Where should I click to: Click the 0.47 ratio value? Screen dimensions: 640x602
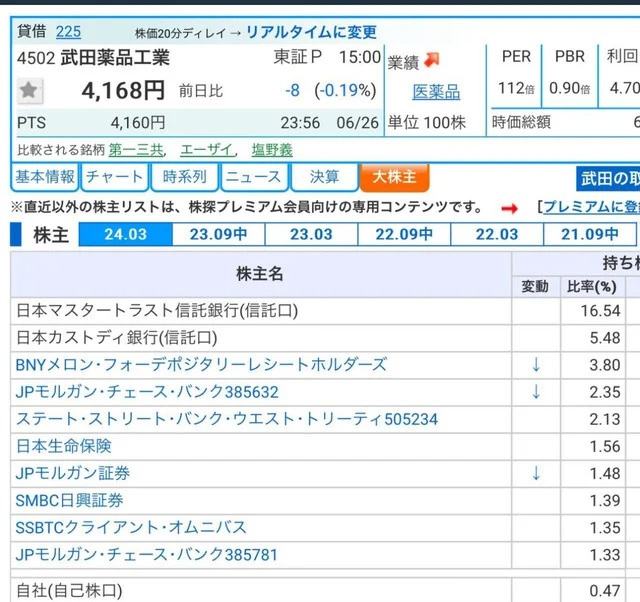(605, 591)
